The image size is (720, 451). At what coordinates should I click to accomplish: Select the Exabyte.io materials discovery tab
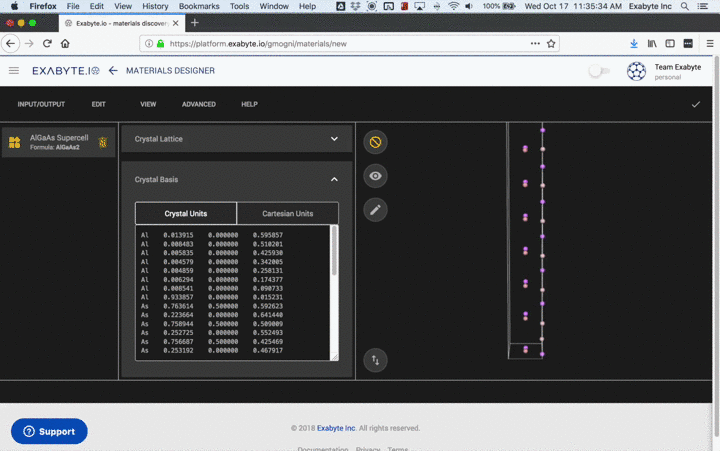[122, 23]
